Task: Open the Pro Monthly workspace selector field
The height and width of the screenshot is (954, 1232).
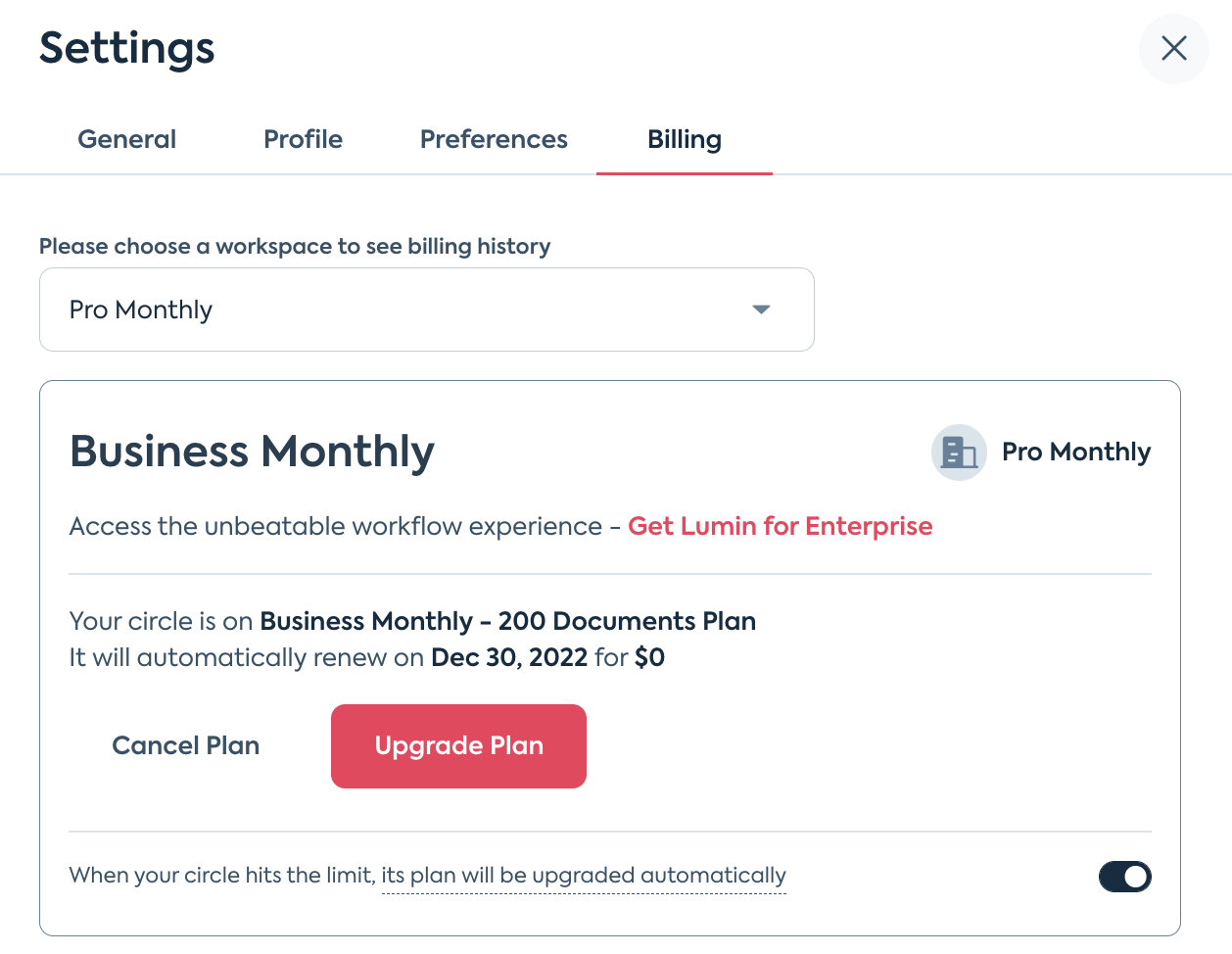Action: click(x=427, y=310)
